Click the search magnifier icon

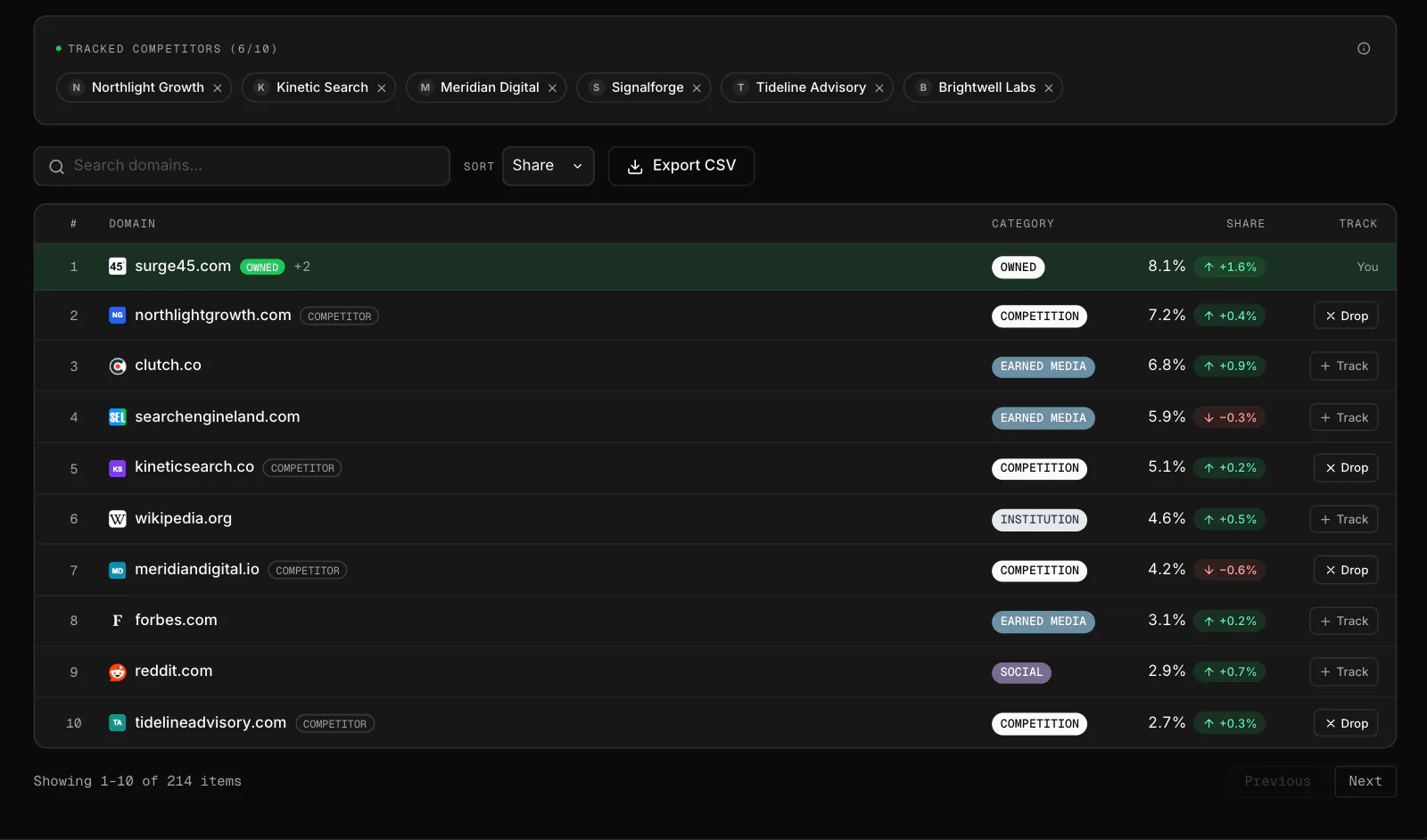[x=56, y=167]
